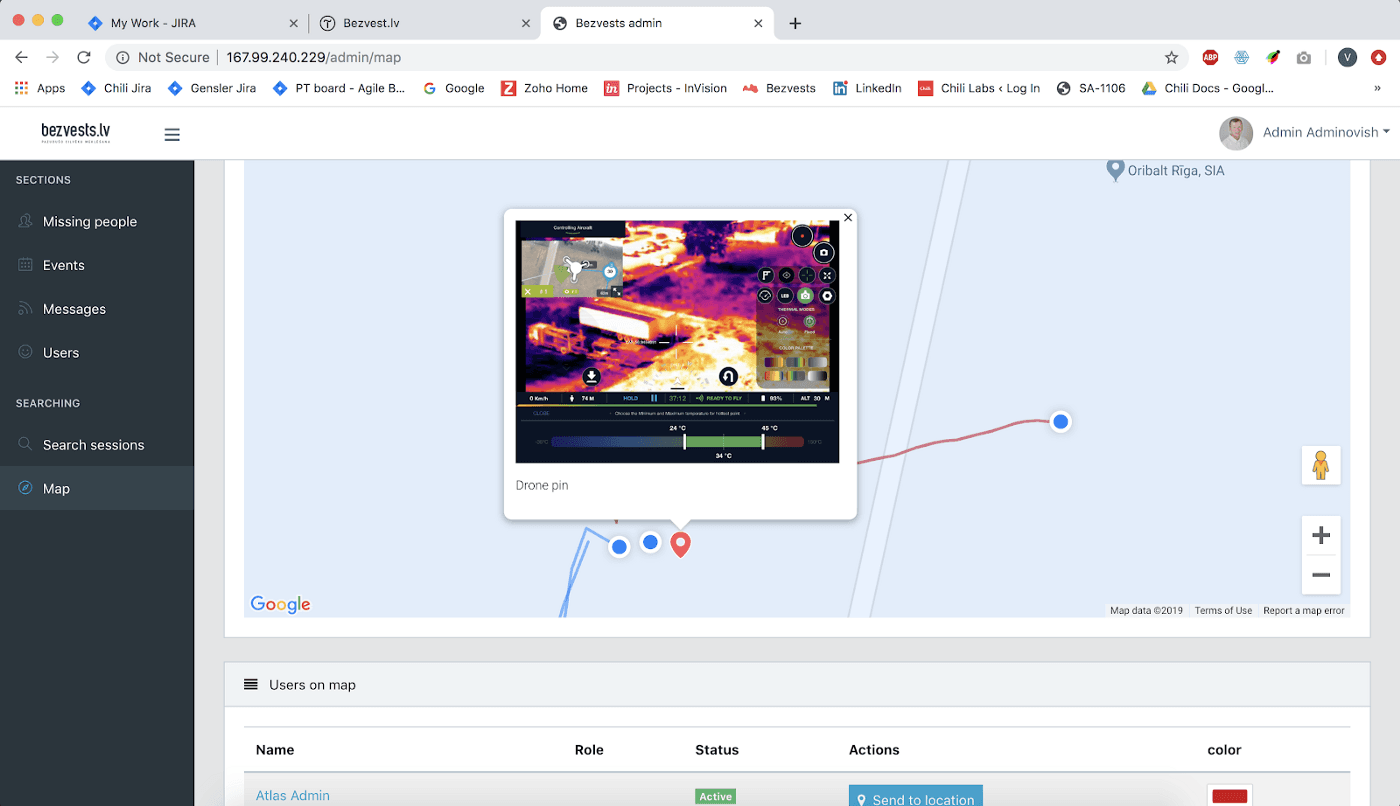Open map Terms of Use link
The width and height of the screenshot is (1400, 806).
pos(1223,610)
